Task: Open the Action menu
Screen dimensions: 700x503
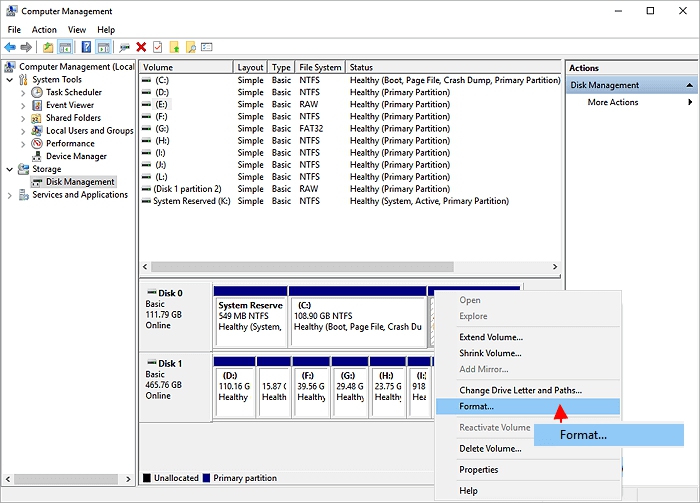Action: [44, 30]
